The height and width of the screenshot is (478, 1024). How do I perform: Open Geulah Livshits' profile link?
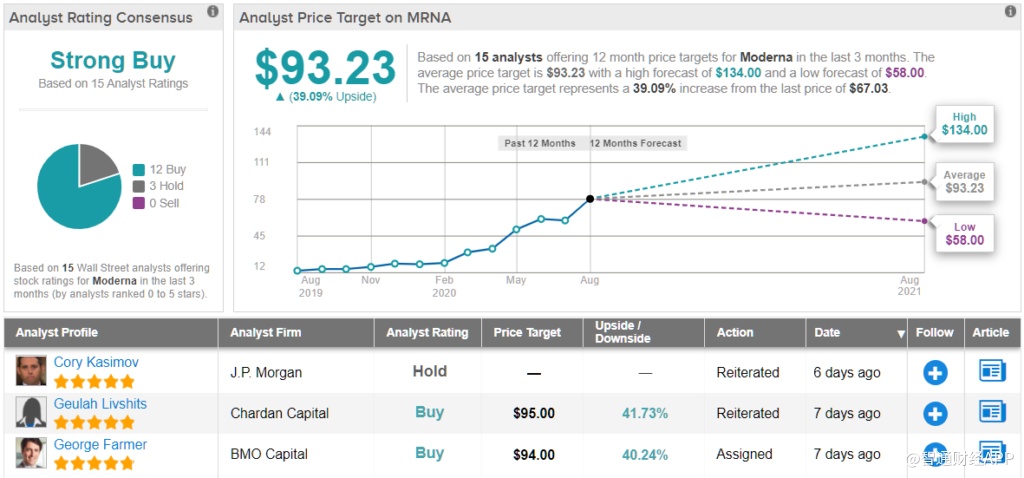100,403
